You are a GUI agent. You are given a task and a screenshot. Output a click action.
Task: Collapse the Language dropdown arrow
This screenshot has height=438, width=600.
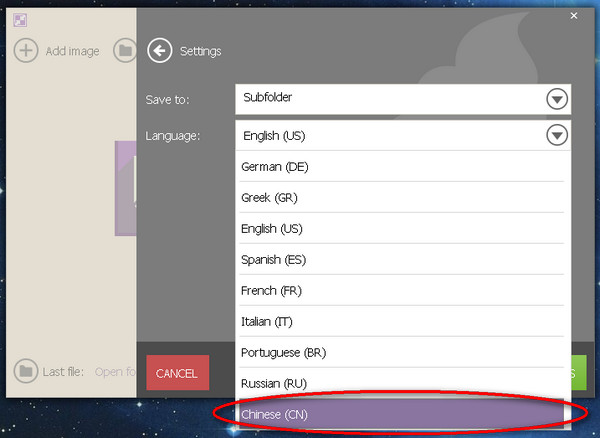[x=557, y=135]
